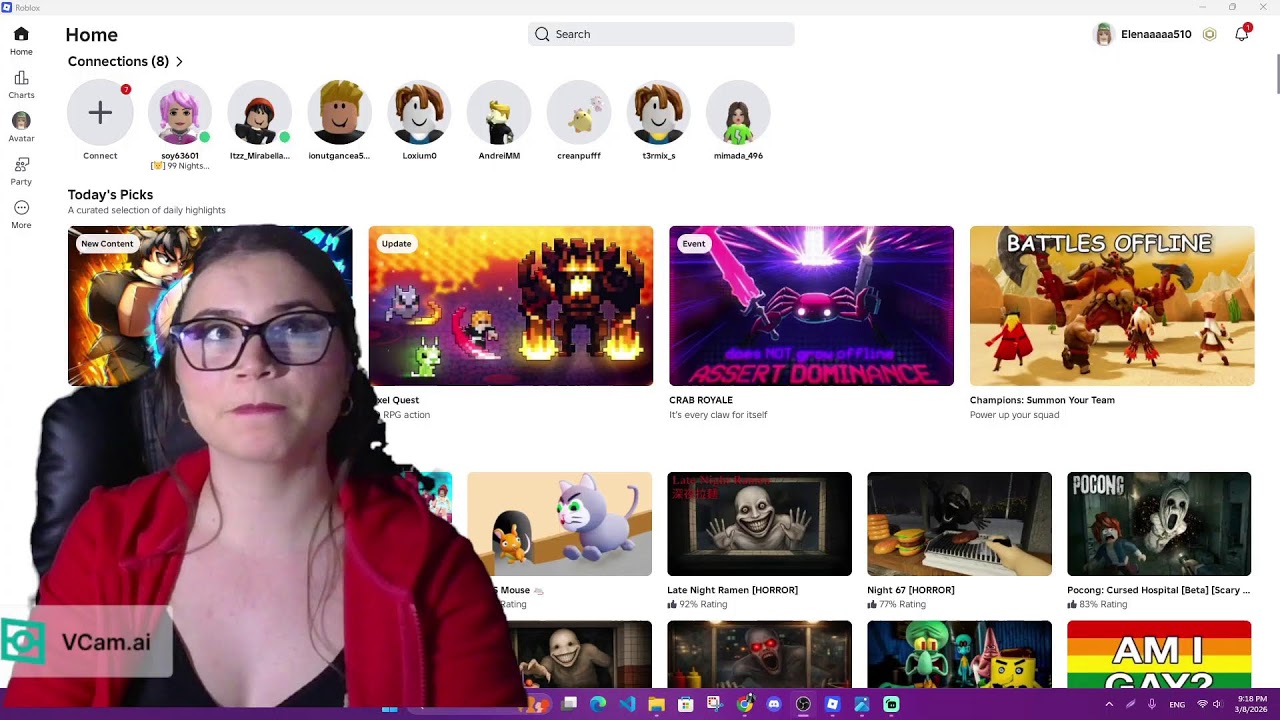Viewport: 1280px width, 720px height.
Task: Click the ENG language indicator
Action: [x=1177, y=704]
